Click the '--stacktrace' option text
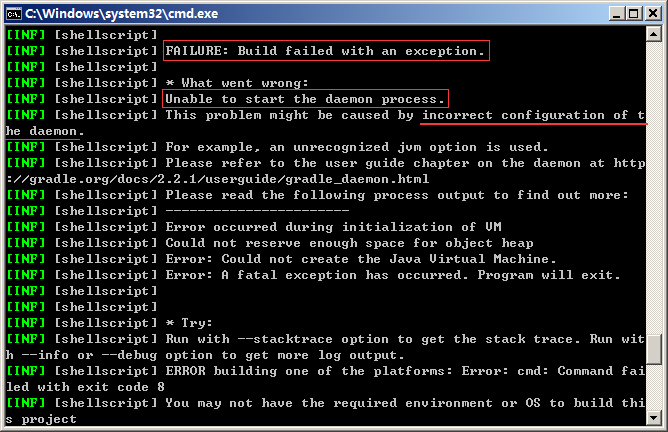 tap(285, 339)
